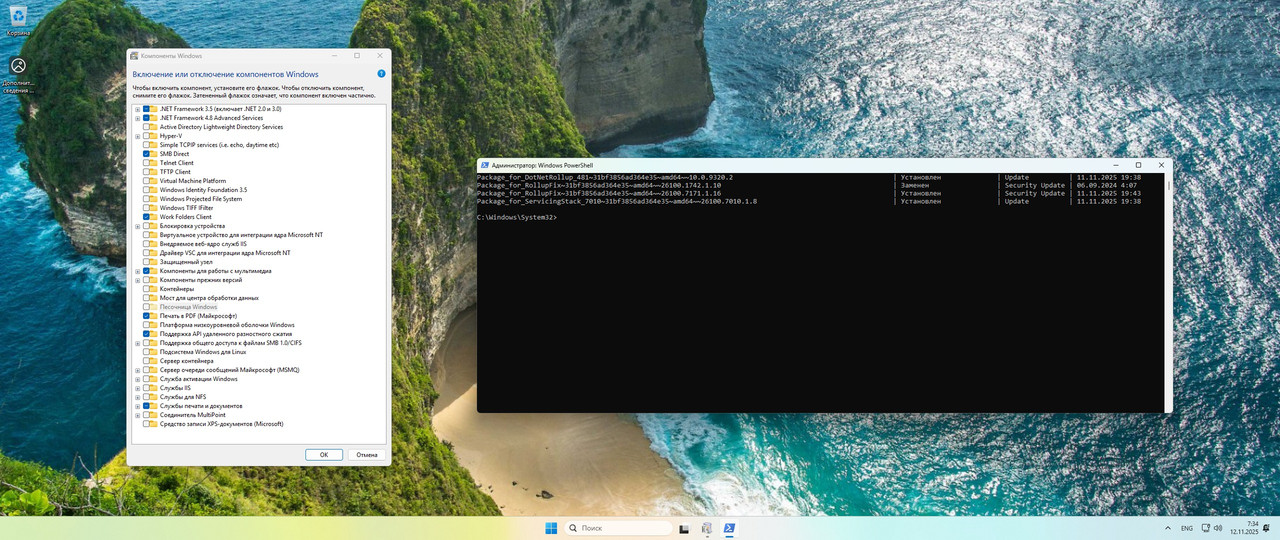The image size is (1280, 540).
Task: Click the PowerShell prompt C:\Windows\System32>
Action: click(x=517, y=217)
